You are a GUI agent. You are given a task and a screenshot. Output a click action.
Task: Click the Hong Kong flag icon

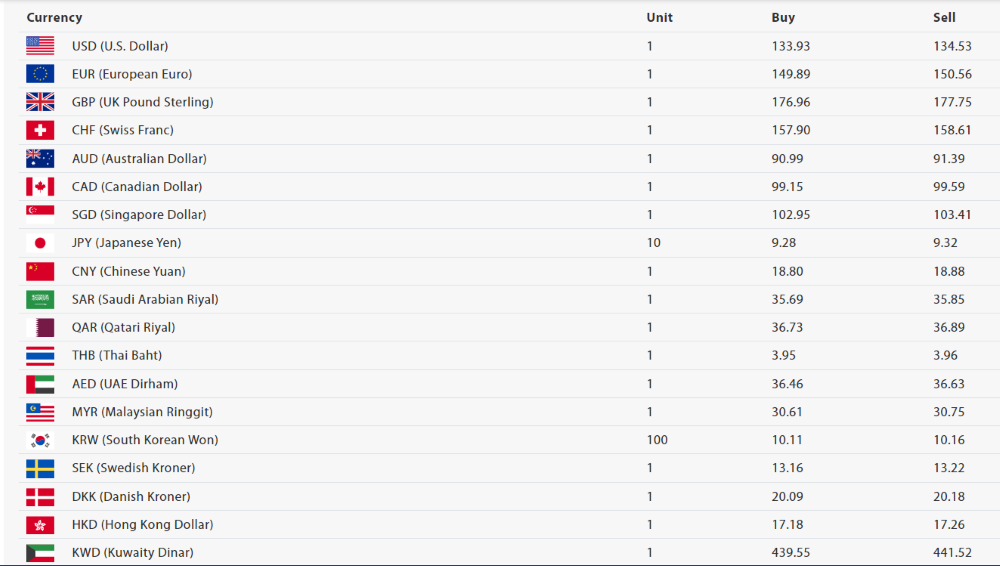[x=40, y=525]
